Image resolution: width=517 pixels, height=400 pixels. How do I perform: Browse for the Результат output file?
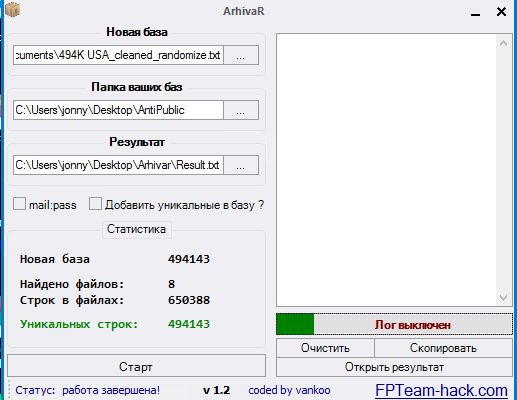(x=241, y=165)
